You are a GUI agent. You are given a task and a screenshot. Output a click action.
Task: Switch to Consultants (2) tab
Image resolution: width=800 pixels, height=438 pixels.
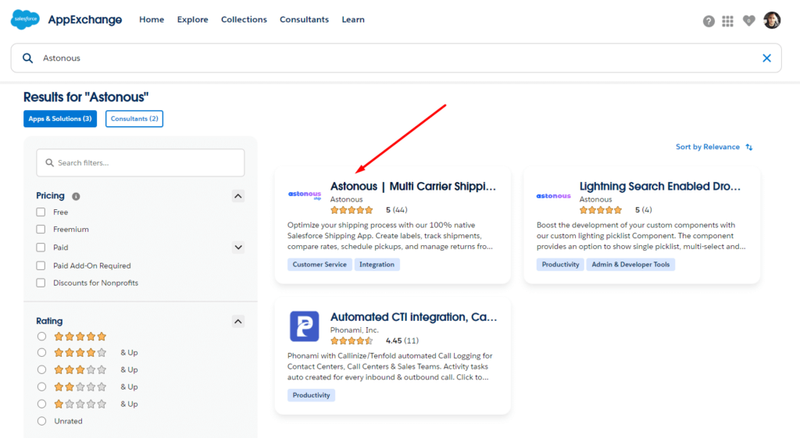coord(134,118)
